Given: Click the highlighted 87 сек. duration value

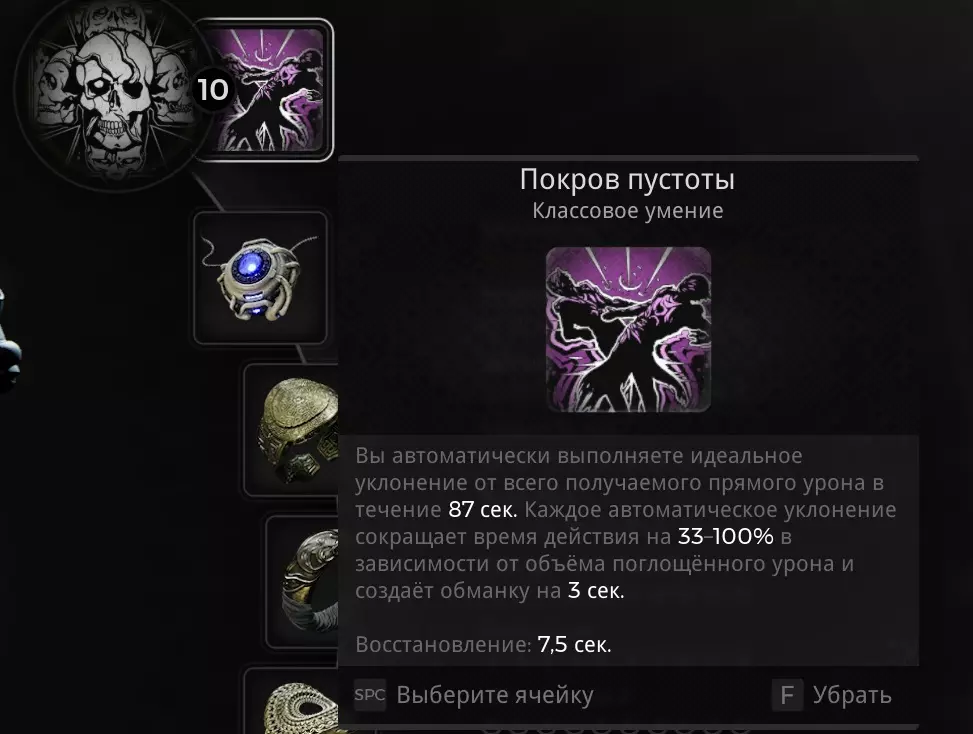Looking at the screenshot, I should pyautogui.click(x=483, y=509).
